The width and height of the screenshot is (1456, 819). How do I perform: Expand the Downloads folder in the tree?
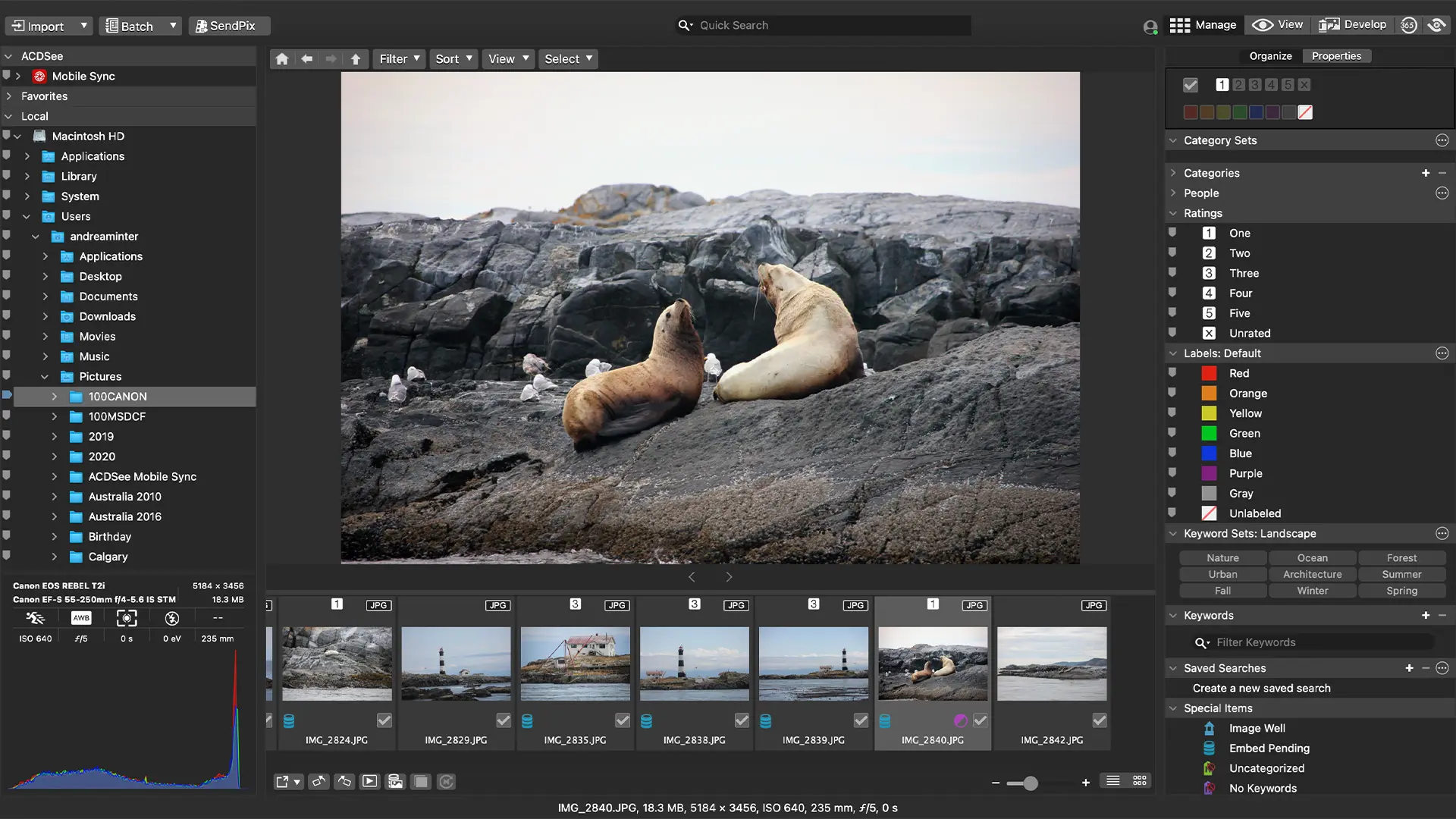[x=44, y=316]
